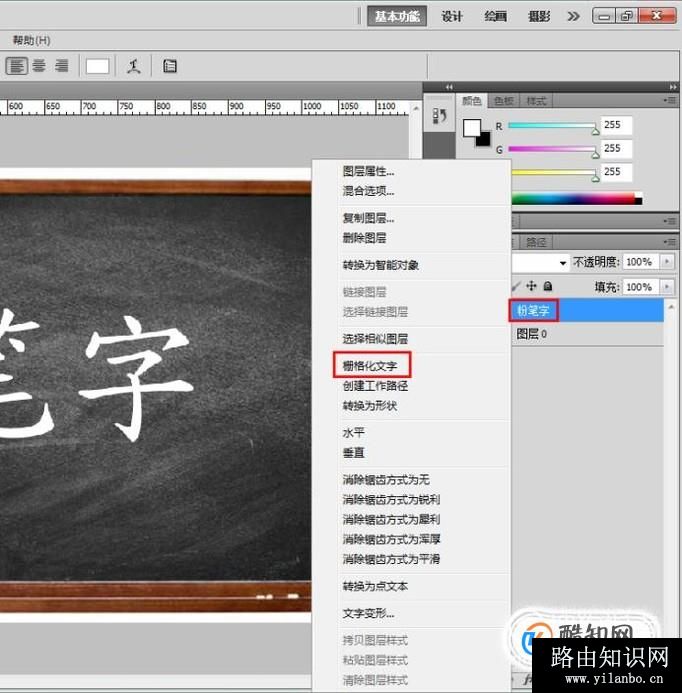The image size is (682, 693).
Task: Open the create warped text icon
Action: 134,66
